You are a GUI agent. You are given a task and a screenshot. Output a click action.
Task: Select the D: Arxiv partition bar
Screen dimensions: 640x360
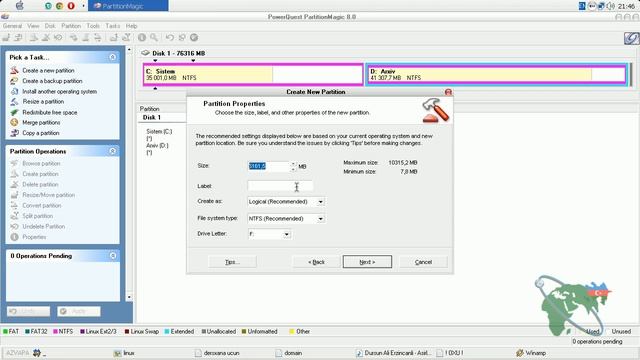(x=496, y=74)
